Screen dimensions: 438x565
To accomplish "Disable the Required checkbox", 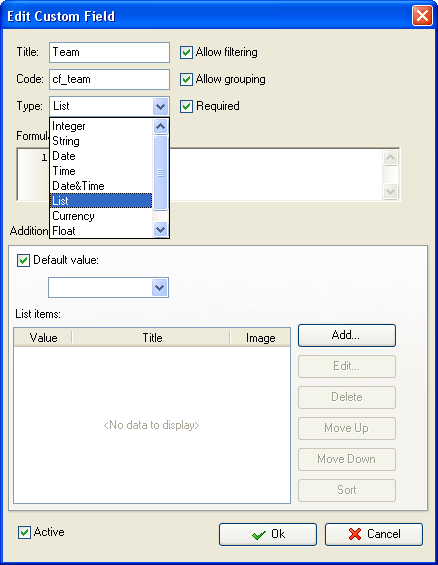I will tap(186, 106).
